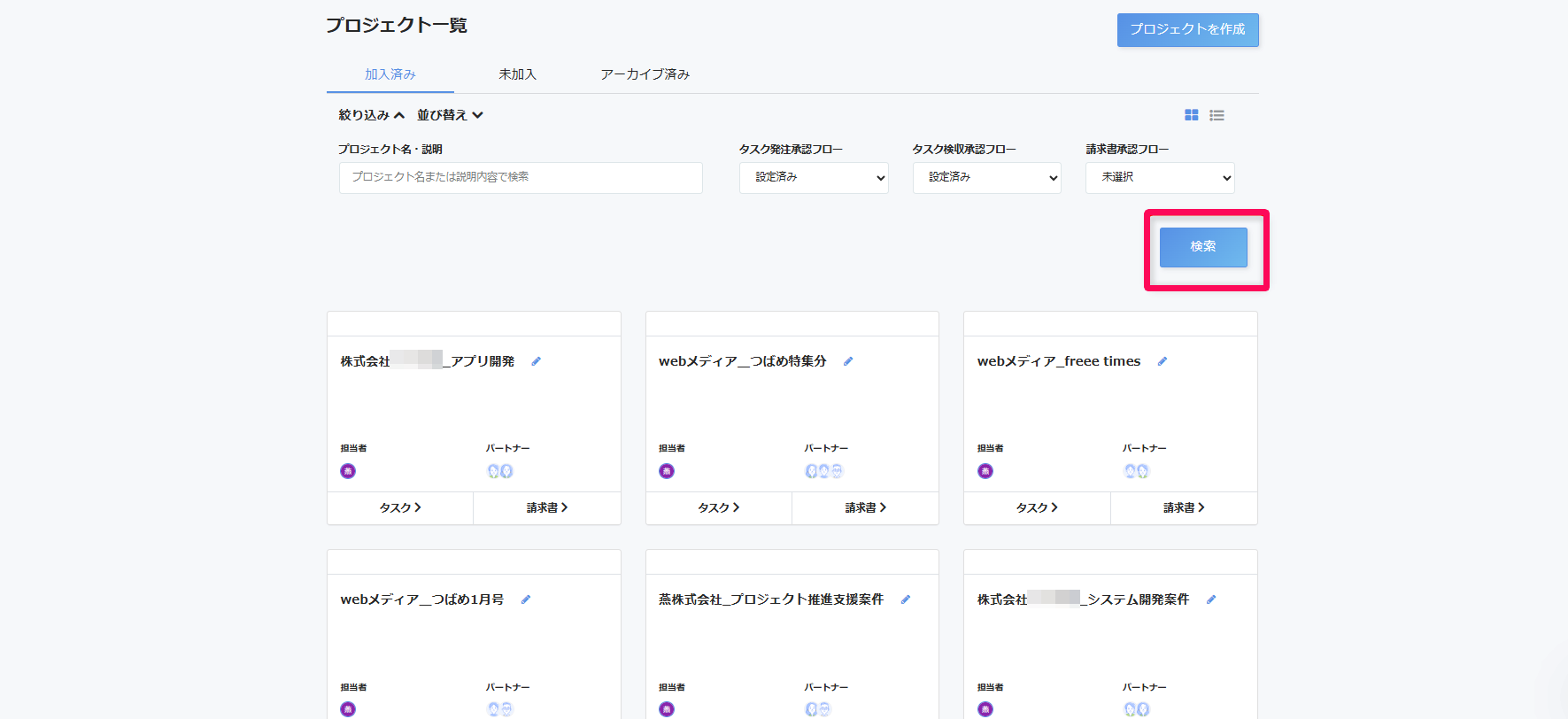Switch to list view icon
Viewport: 1568px width, 719px height.
tap(1217, 115)
